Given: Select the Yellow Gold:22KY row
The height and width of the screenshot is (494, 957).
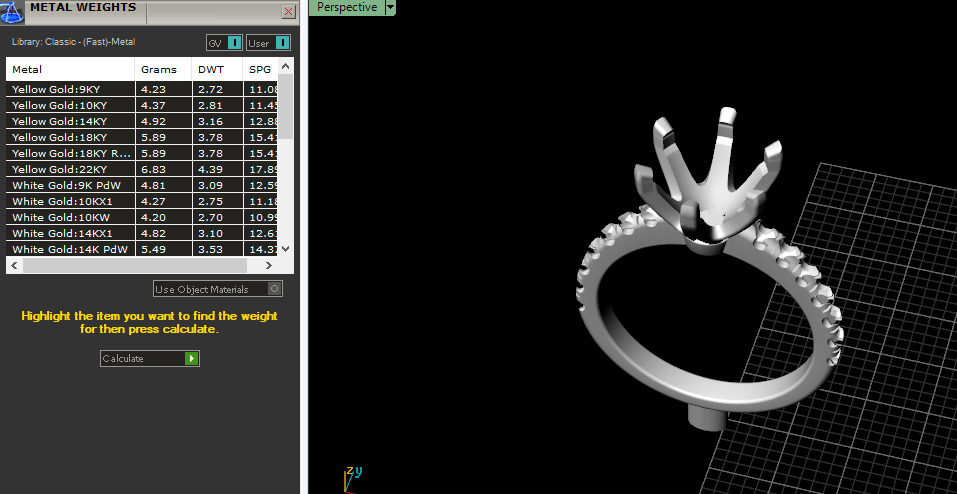Looking at the screenshot, I should click(x=142, y=169).
